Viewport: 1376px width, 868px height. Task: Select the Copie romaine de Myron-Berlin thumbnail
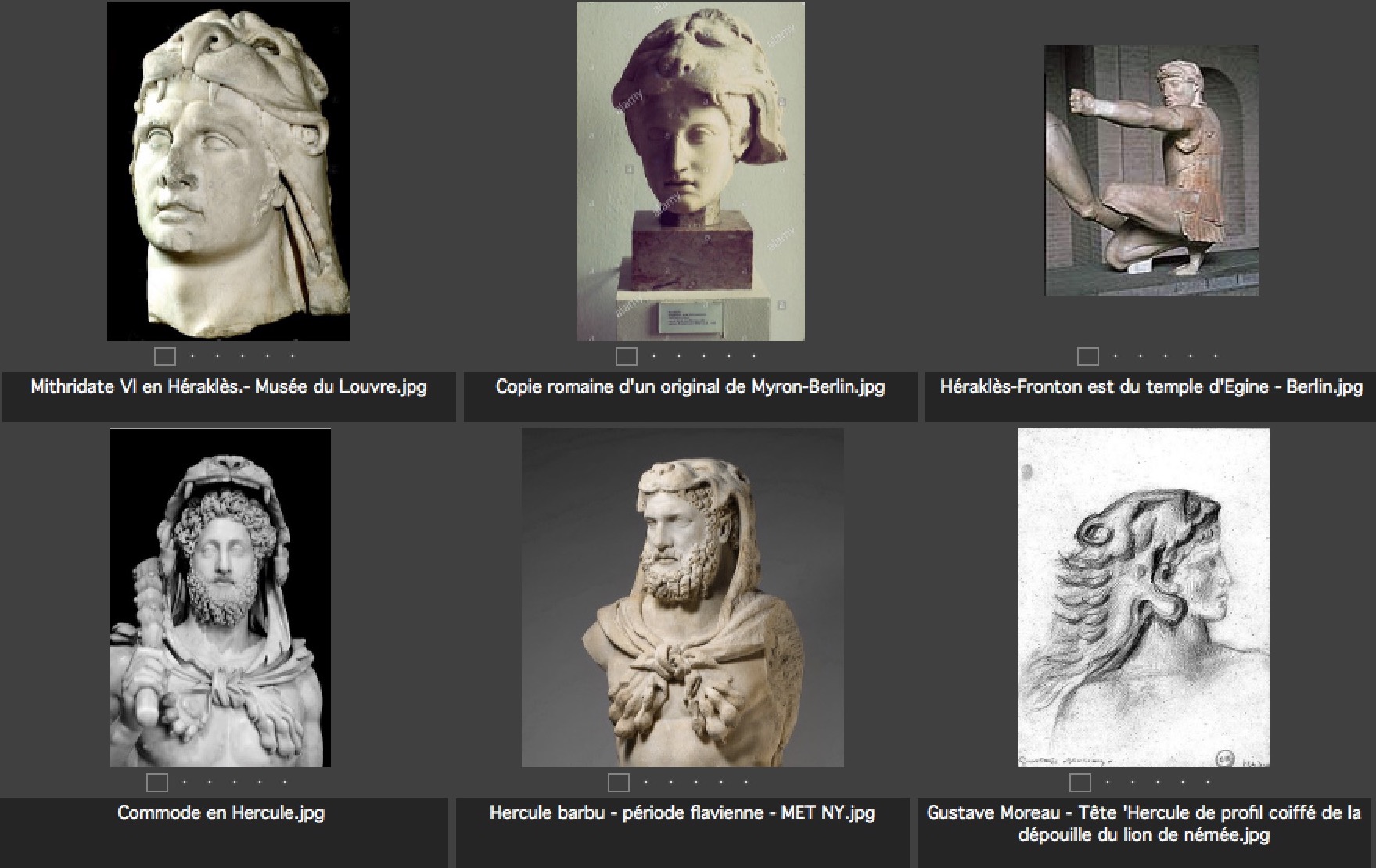coord(691,171)
